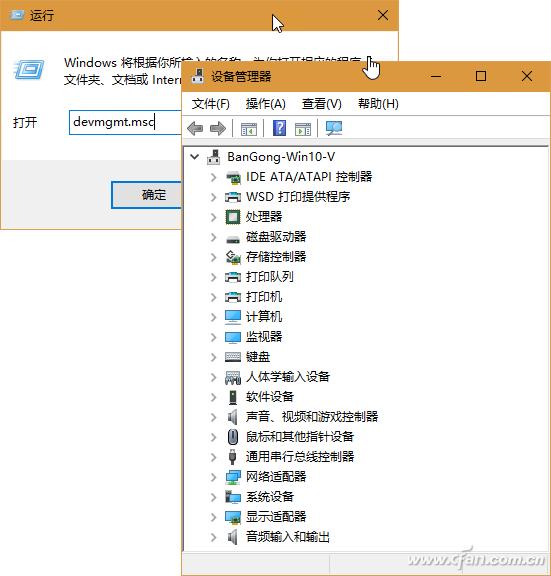Expand the 系统设备 node arrow
Image resolution: width=551 pixels, height=576 pixels.
click(x=214, y=497)
